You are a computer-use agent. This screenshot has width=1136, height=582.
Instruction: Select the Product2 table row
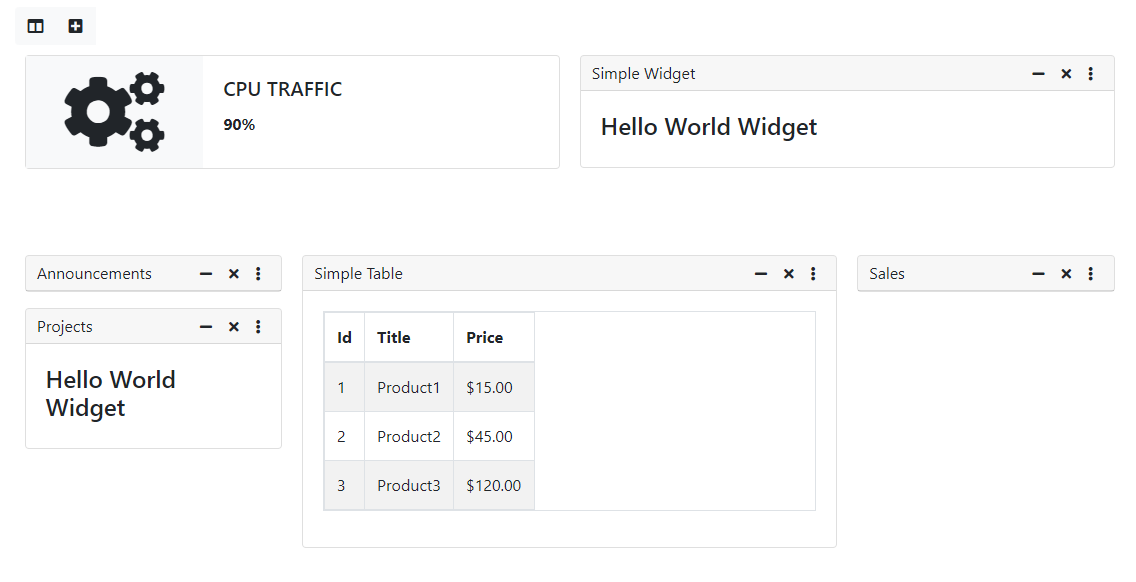click(x=429, y=436)
